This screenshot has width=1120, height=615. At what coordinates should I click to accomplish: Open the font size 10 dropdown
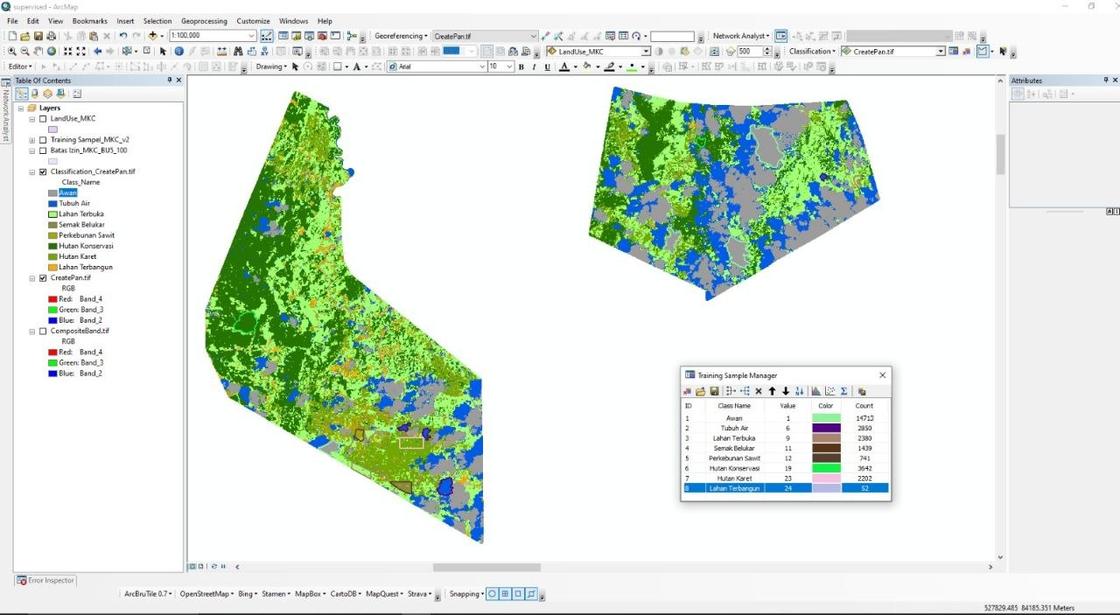tap(509, 66)
